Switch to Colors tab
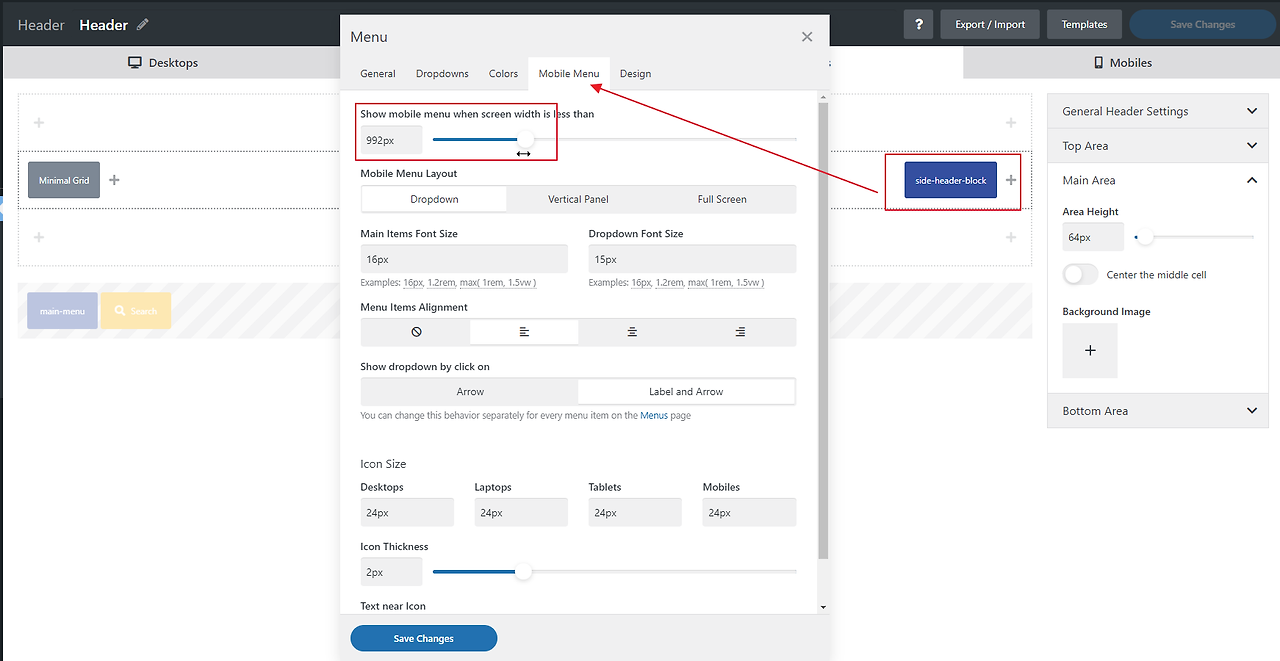This screenshot has width=1280, height=661. (503, 74)
